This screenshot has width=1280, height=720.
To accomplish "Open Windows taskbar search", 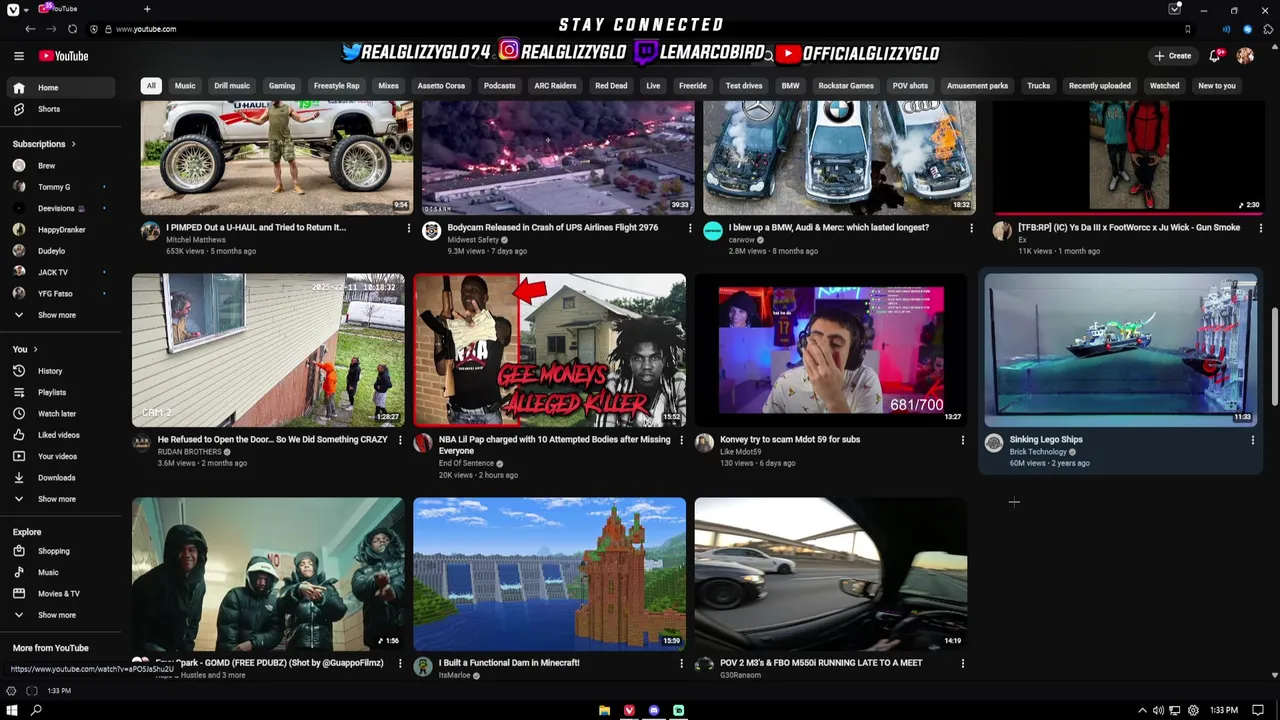I will (x=36, y=710).
